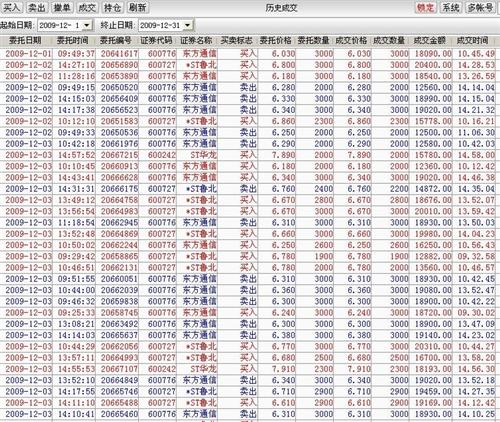Click the 买入 button
Image resolution: width=500 pixels, height=422 pixels.
tap(11, 7)
